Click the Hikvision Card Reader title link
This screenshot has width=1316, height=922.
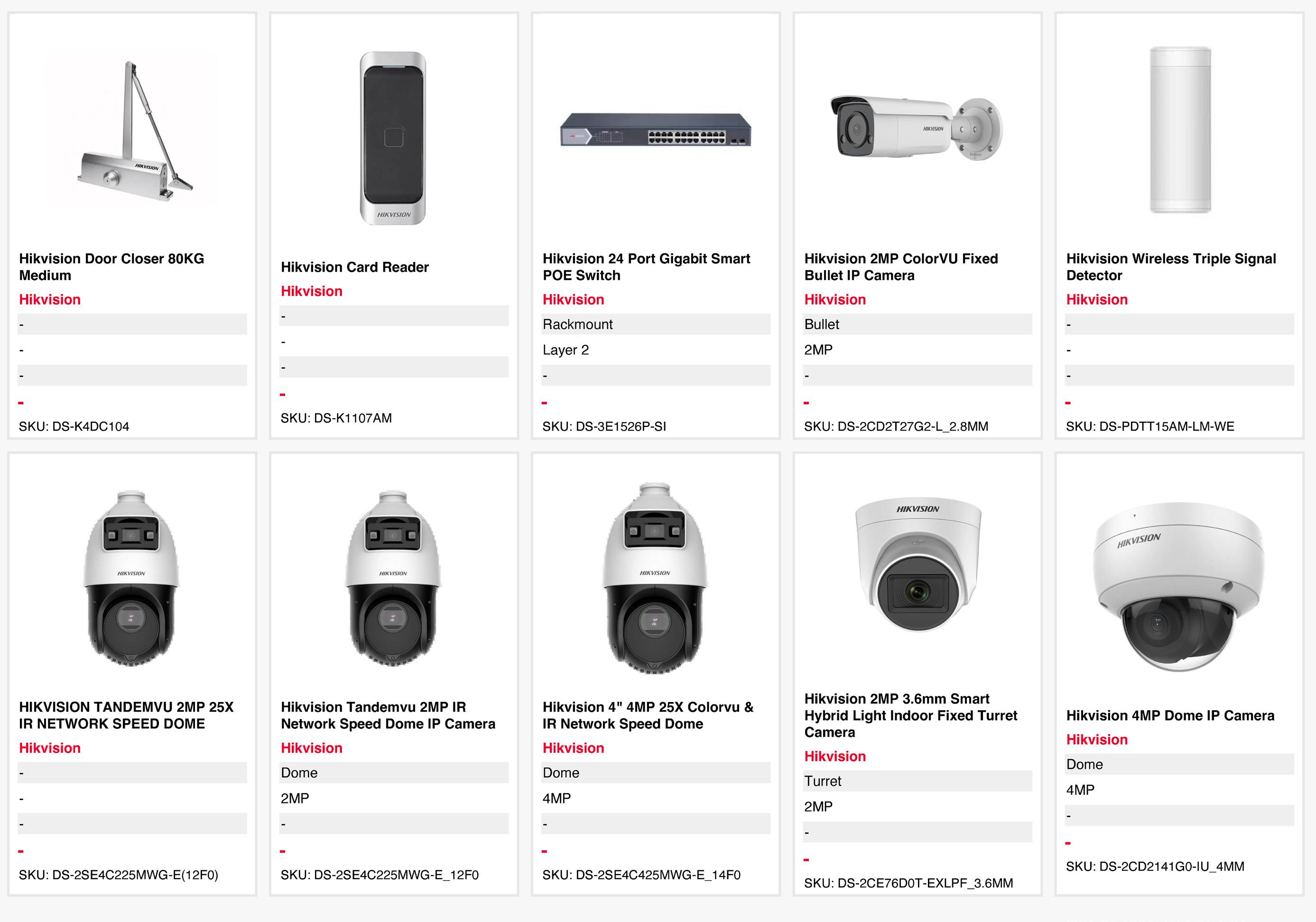(355, 267)
